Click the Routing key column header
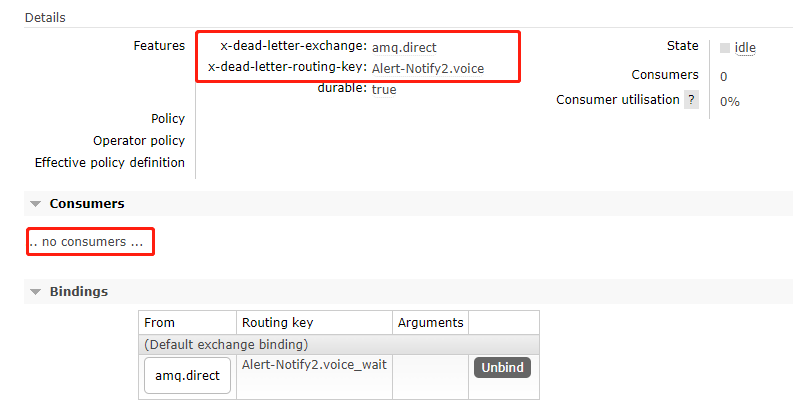This screenshot has height=411, width=793. coord(277,323)
